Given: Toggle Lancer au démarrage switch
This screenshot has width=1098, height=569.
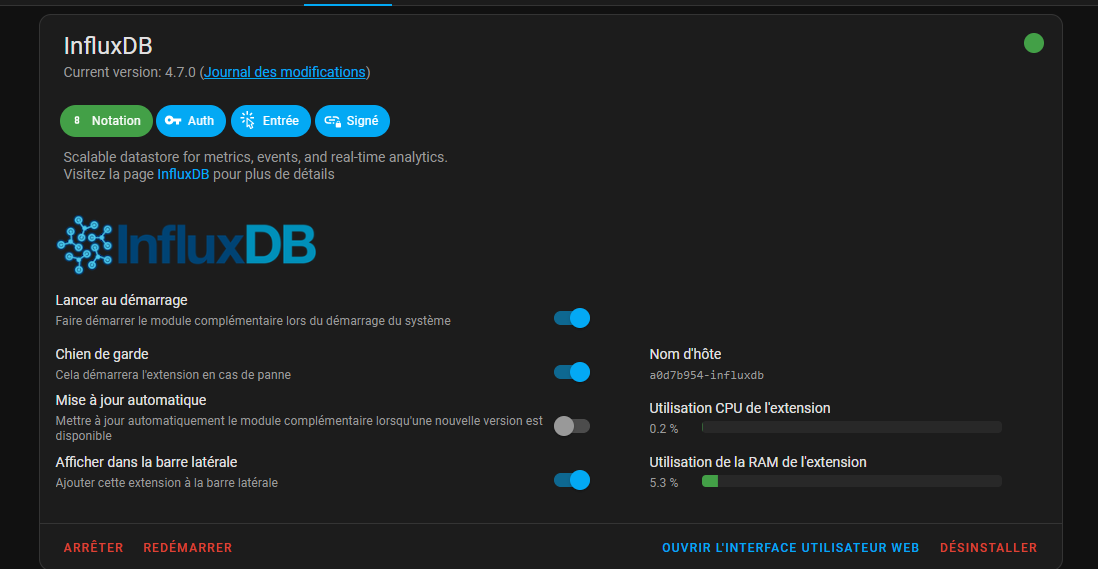Looking at the screenshot, I should [572, 318].
